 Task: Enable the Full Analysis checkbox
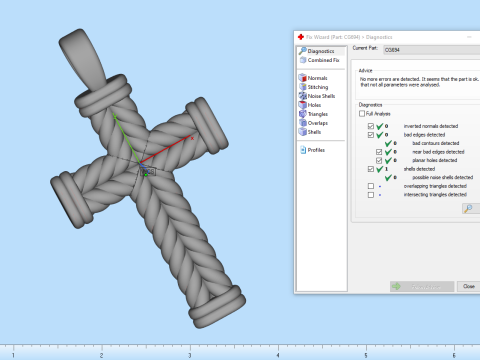(362, 114)
